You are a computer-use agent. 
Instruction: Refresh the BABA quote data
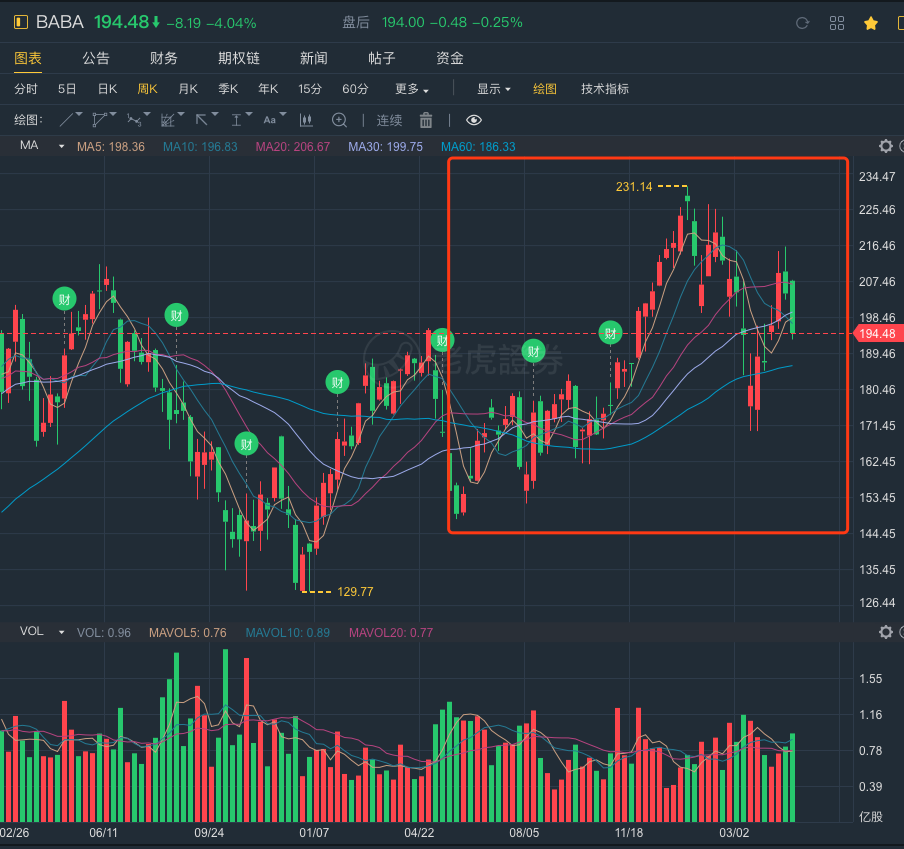(x=802, y=23)
